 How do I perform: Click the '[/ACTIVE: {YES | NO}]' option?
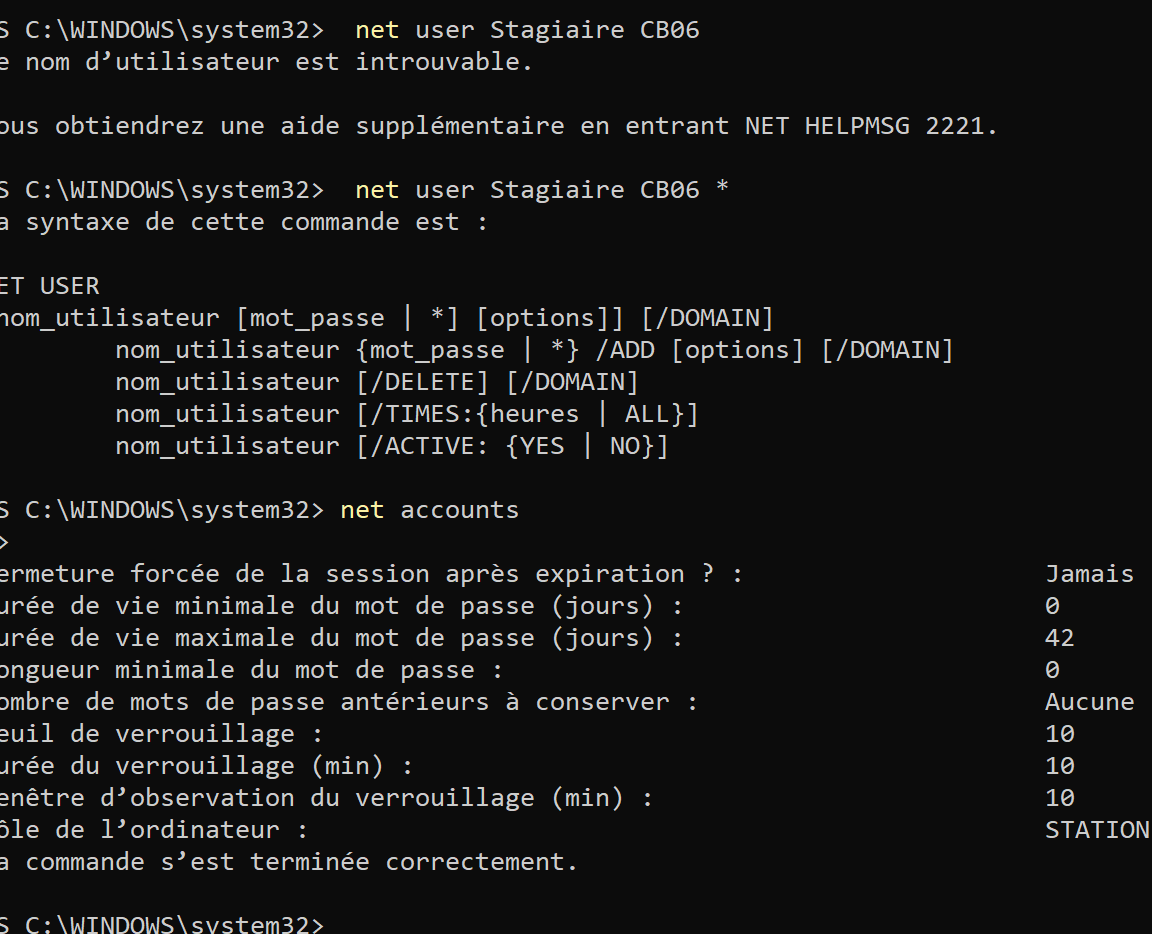click(512, 446)
